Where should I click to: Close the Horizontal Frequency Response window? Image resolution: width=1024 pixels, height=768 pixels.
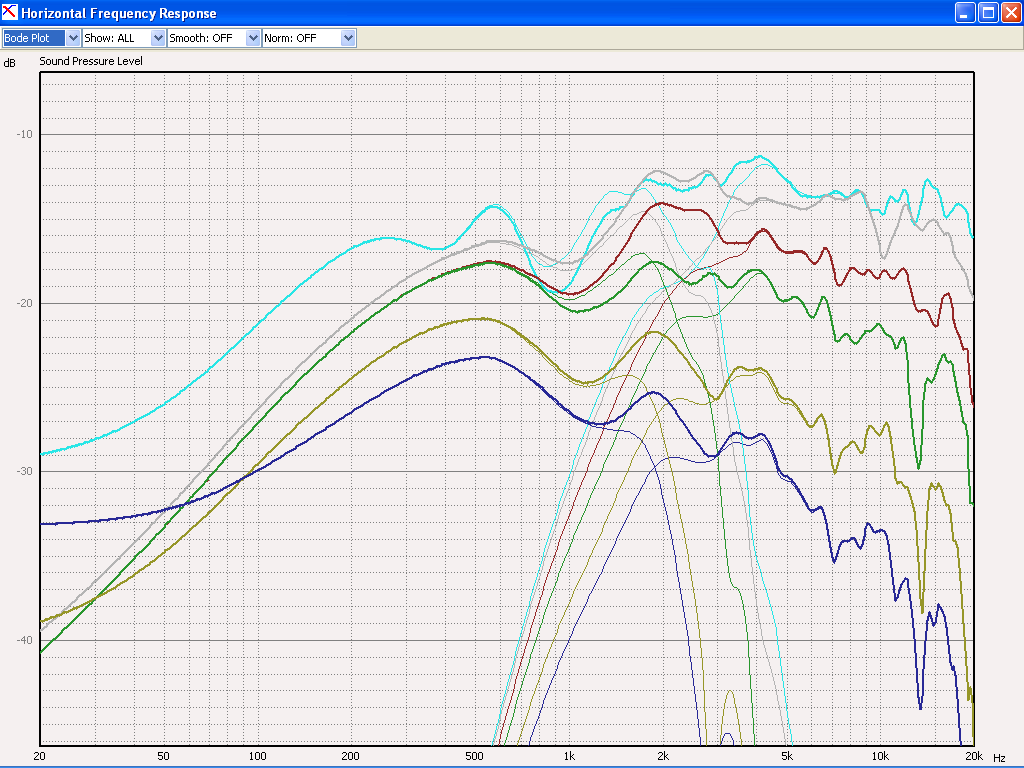click(x=1011, y=12)
